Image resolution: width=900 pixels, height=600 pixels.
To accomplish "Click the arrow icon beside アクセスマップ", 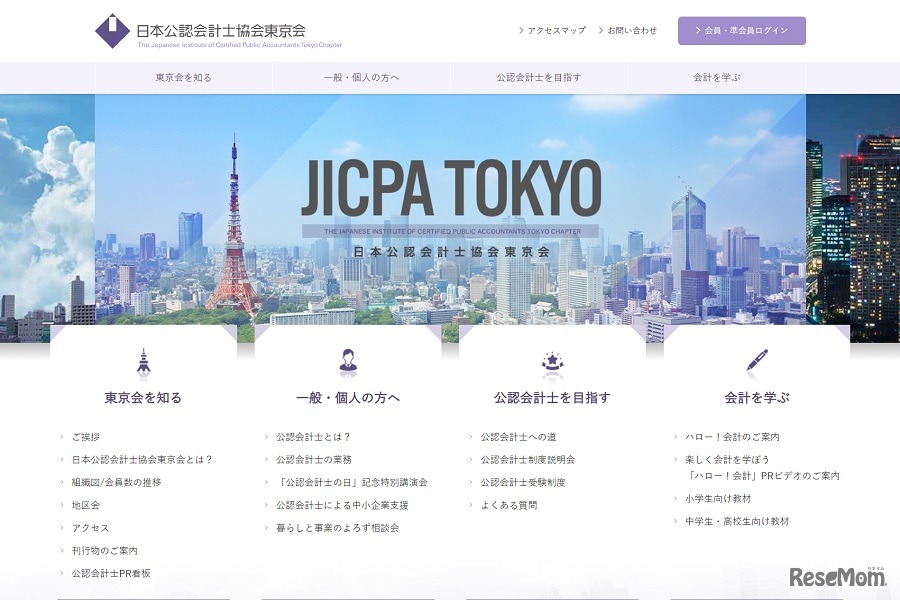I will tap(521, 30).
